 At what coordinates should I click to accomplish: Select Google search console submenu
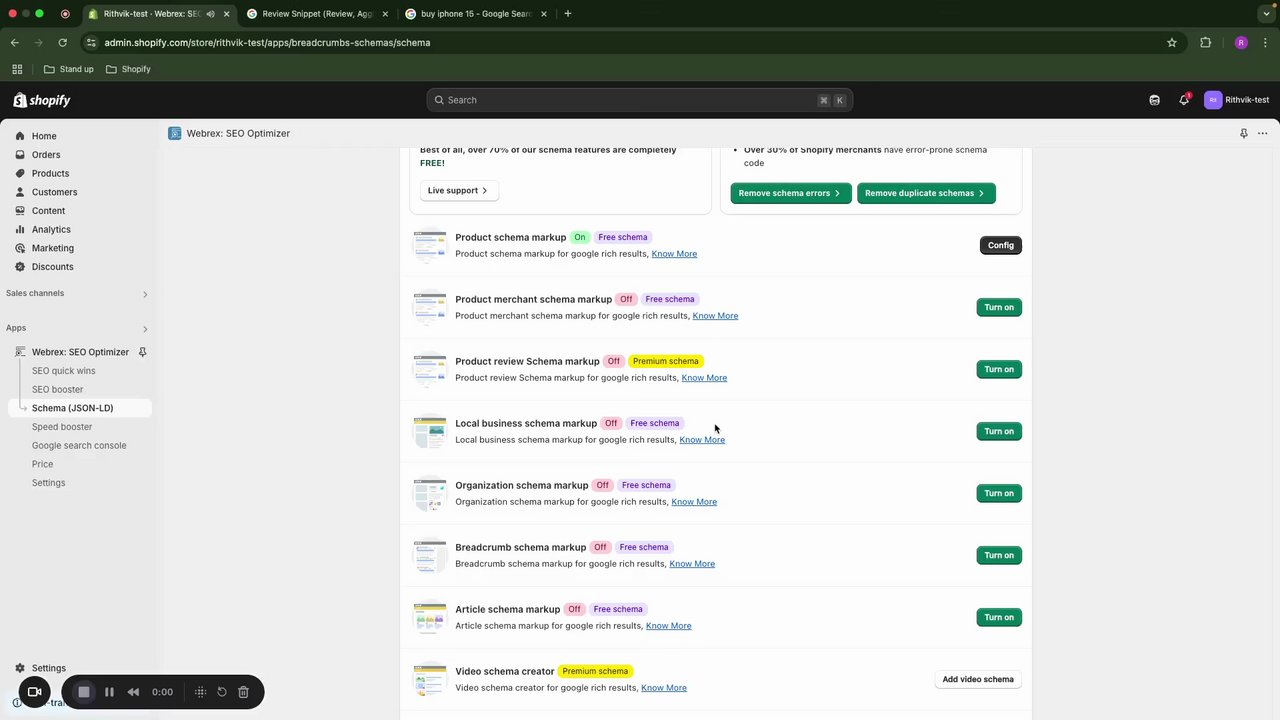pos(79,446)
